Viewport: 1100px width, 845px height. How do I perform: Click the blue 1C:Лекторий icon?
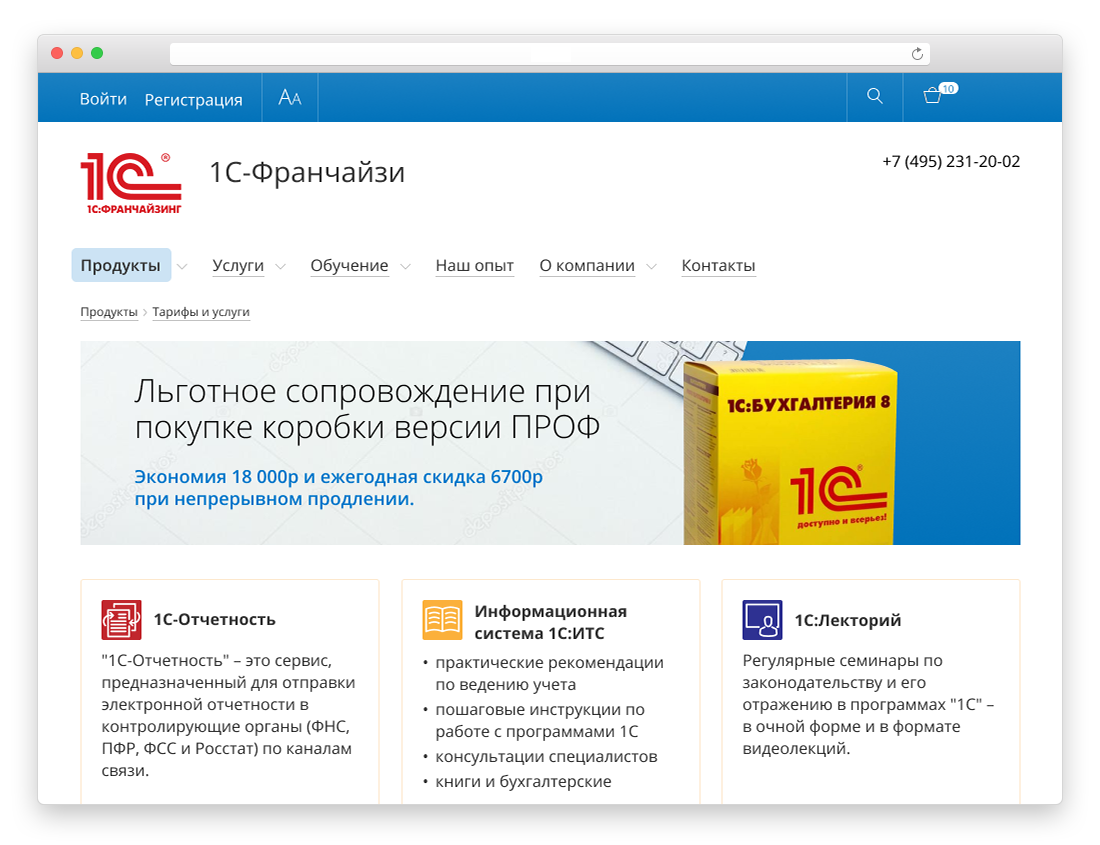[762, 619]
